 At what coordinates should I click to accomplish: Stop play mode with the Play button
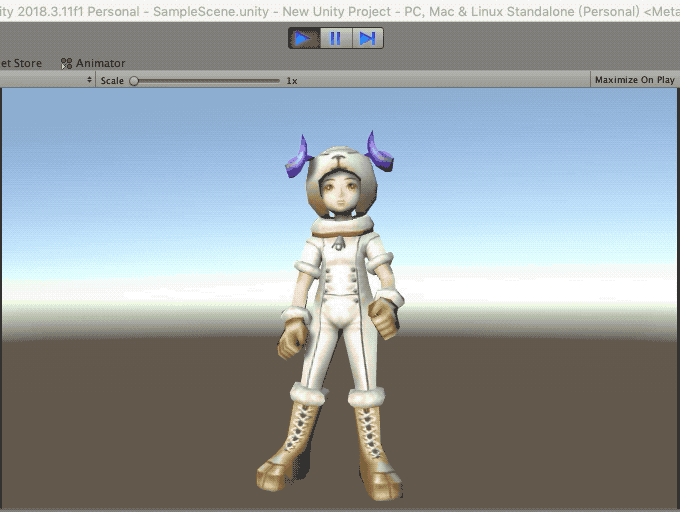pos(304,39)
